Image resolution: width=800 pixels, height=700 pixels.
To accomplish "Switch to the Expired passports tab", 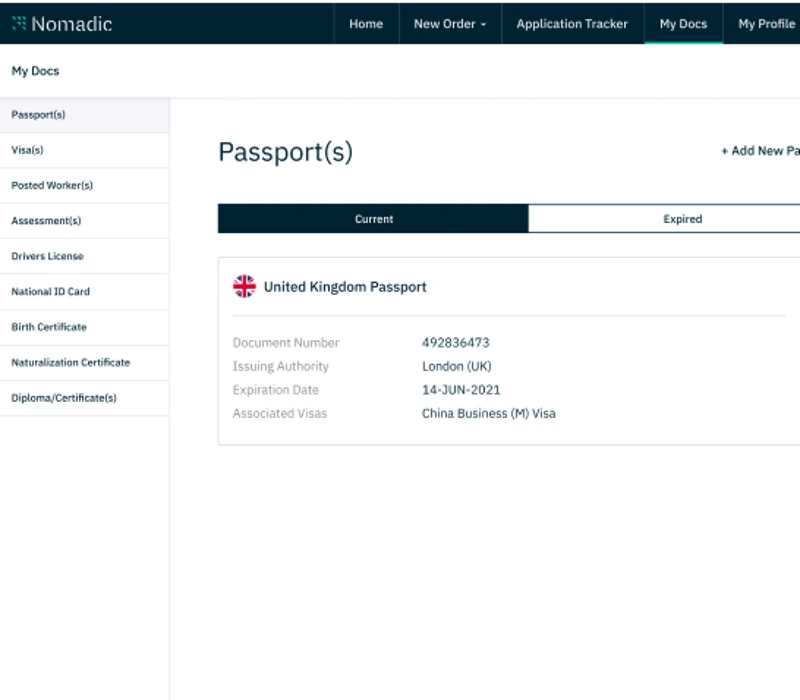I will click(682, 219).
